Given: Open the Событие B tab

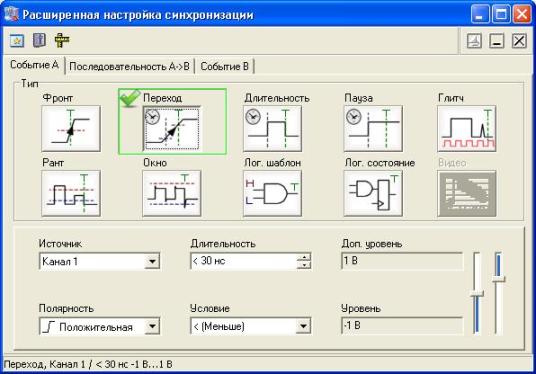Looking at the screenshot, I should click(x=225, y=66).
